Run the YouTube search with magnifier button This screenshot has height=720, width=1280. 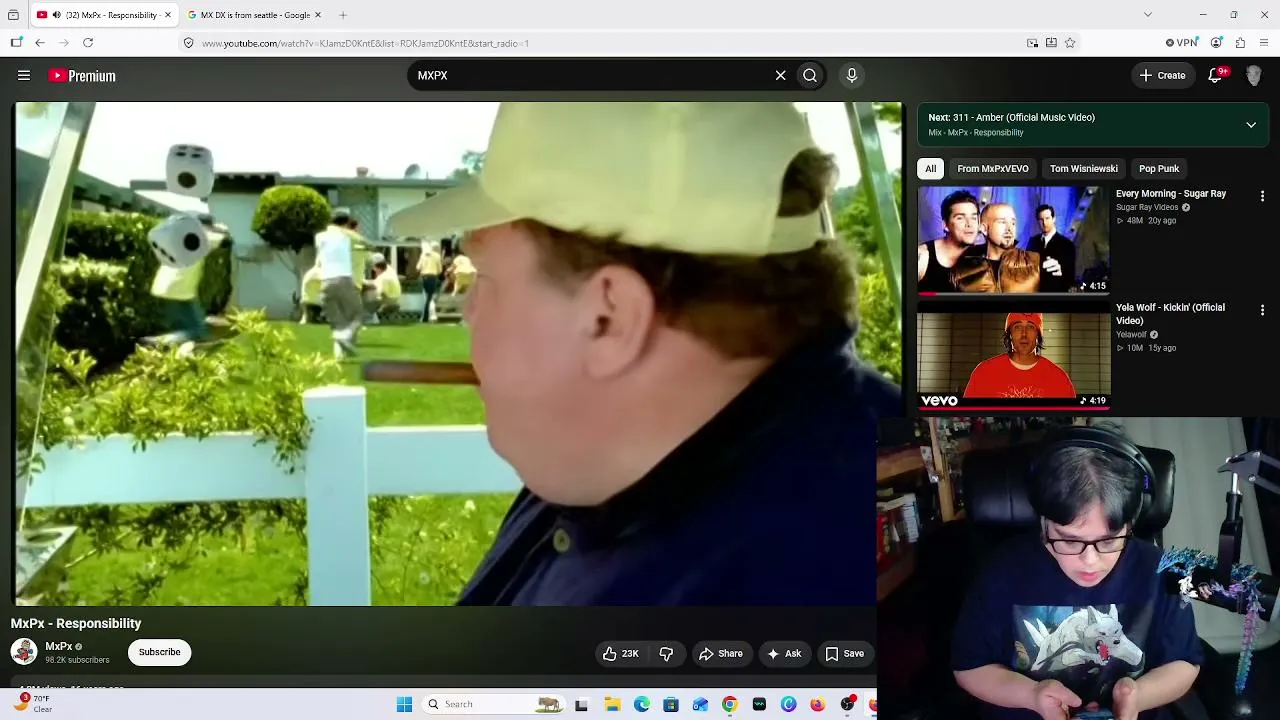[810, 75]
